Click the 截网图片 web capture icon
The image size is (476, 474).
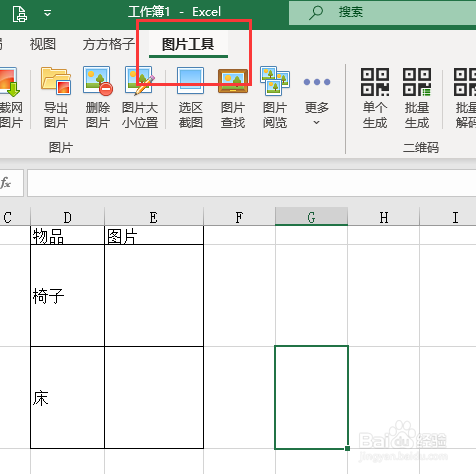10,98
